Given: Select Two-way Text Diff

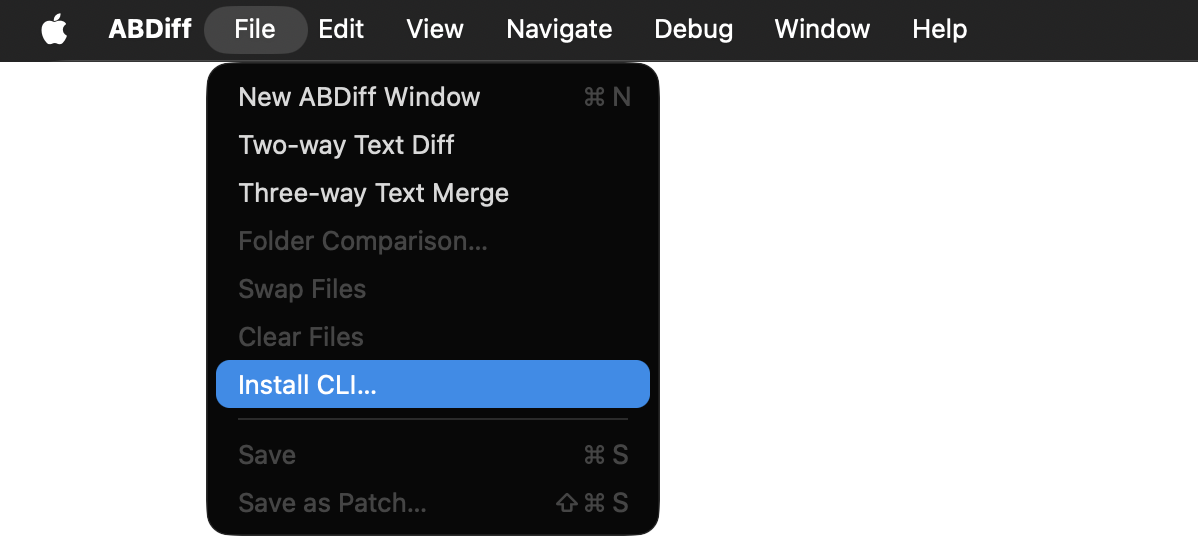Looking at the screenshot, I should coord(346,145).
